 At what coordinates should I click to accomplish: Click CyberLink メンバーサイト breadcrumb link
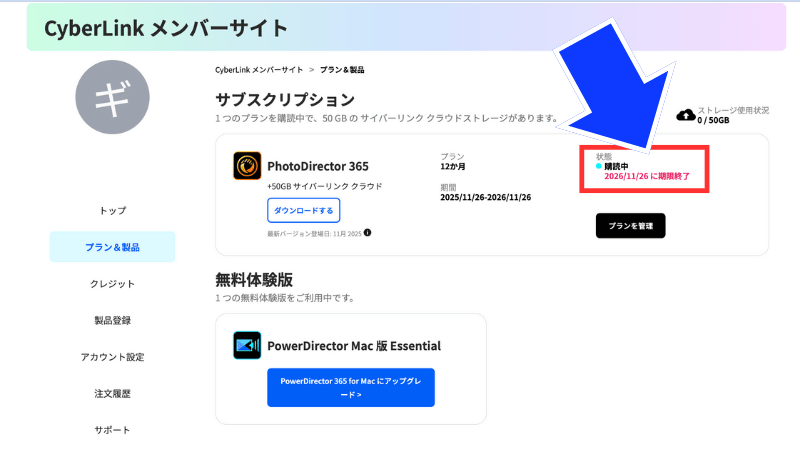(259, 70)
